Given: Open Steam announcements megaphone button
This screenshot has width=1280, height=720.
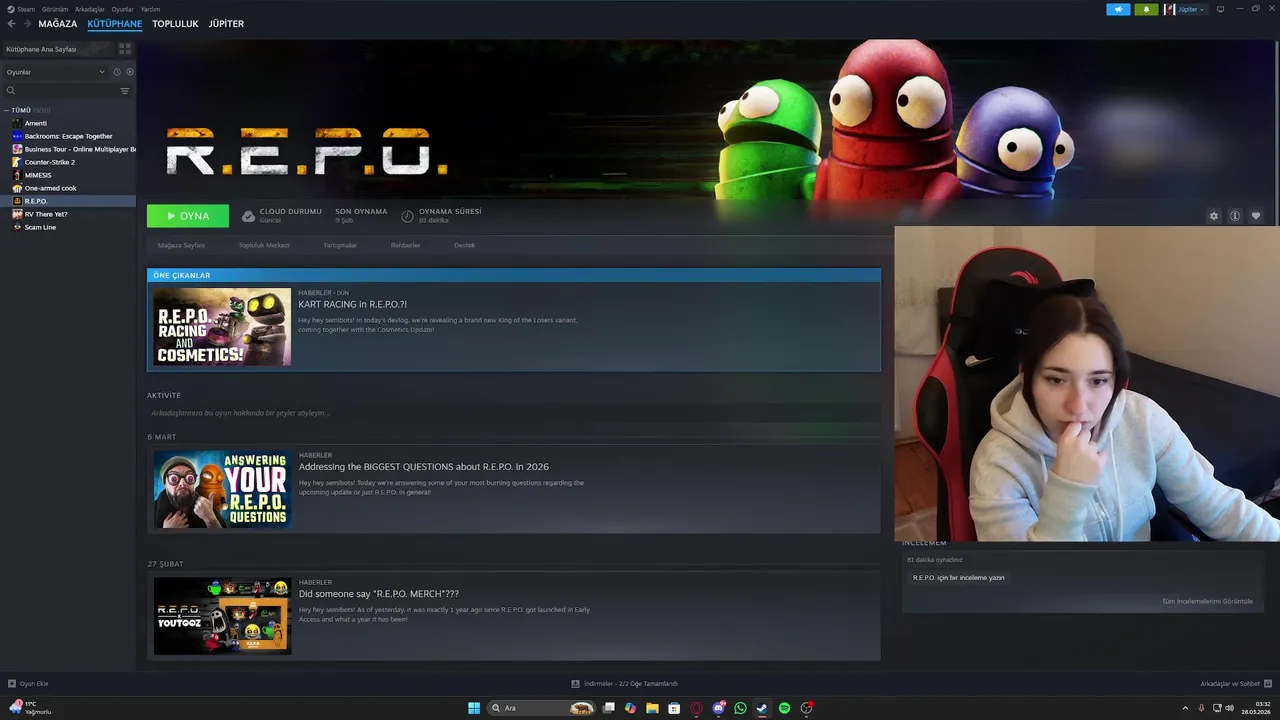Looking at the screenshot, I should [x=1118, y=9].
